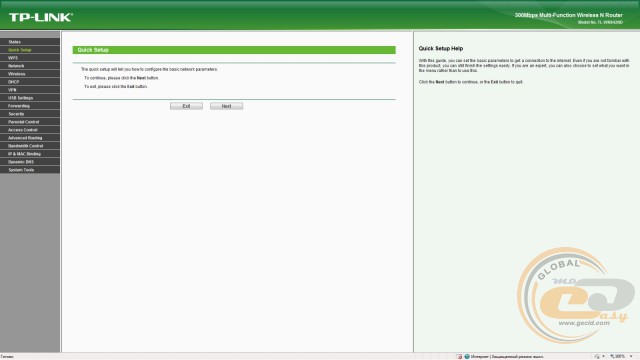Open System Tools menu item
This screenshot has width=640, height=360.
coord(30,170)
